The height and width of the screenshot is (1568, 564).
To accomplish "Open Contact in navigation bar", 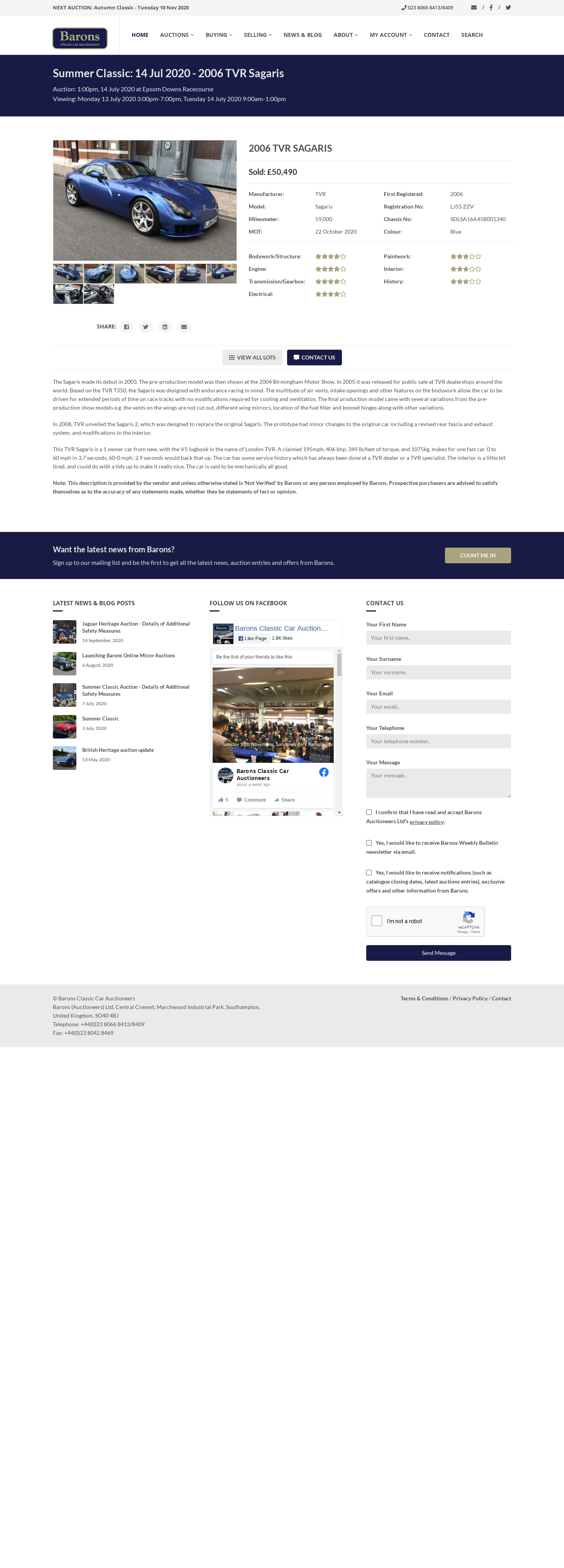I will (436, 35).
